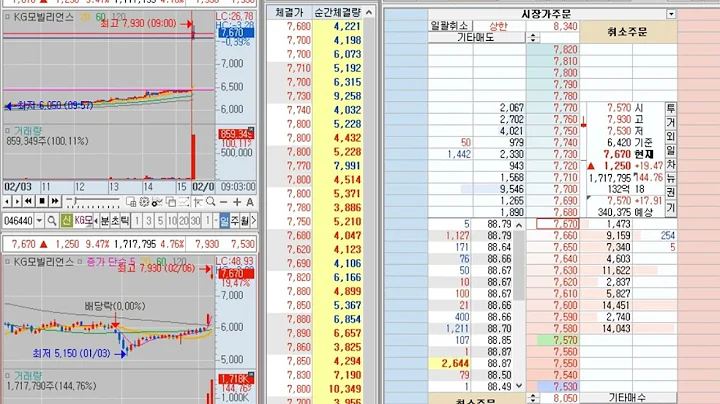Open the 권 vertical tab
This screenshot has height=404, width=720.
(670, 193)
